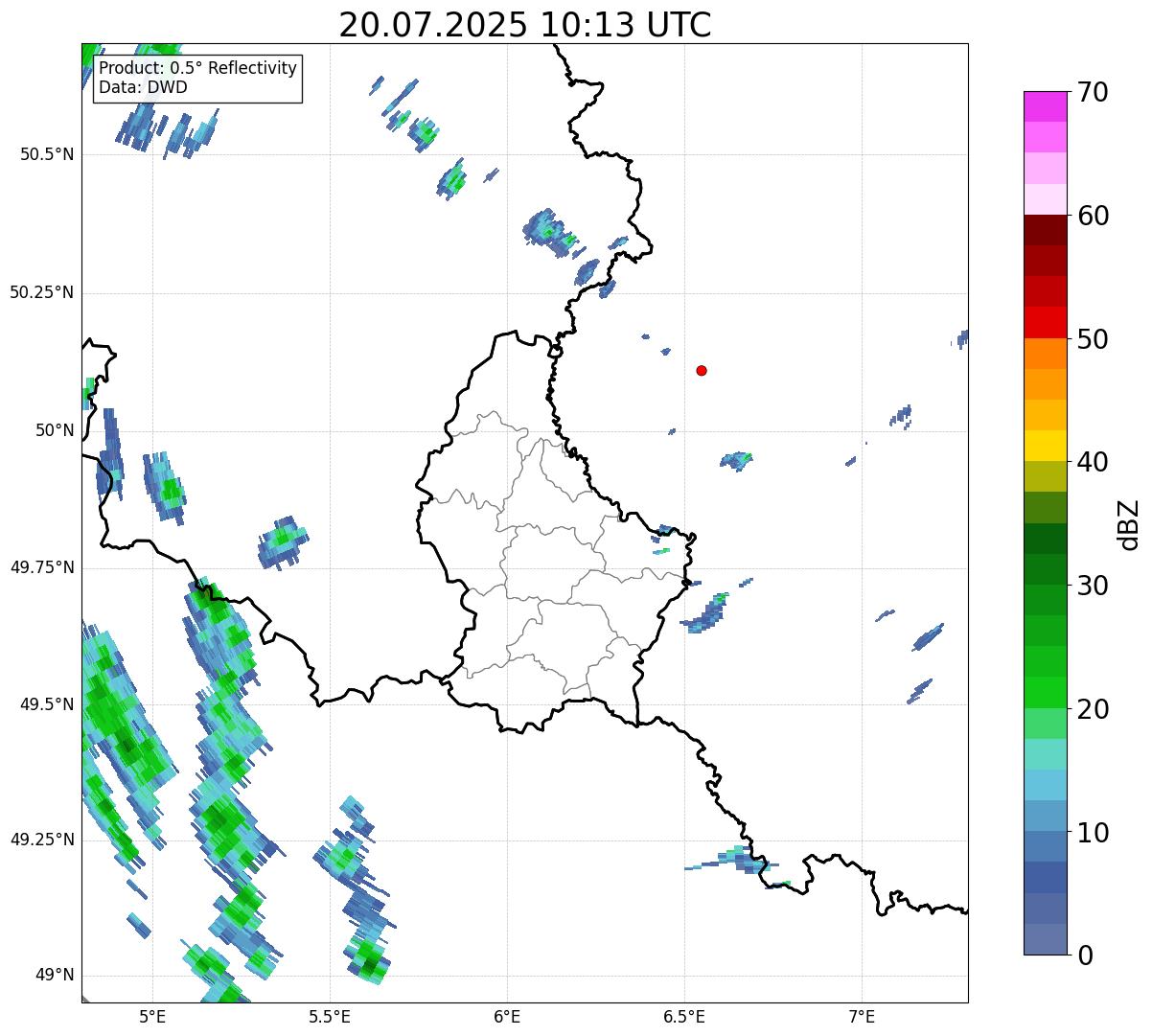Viewport: 1152px width, 1036px height.
Task: Click the red location marker dot on the map
Action: (702, 370)
